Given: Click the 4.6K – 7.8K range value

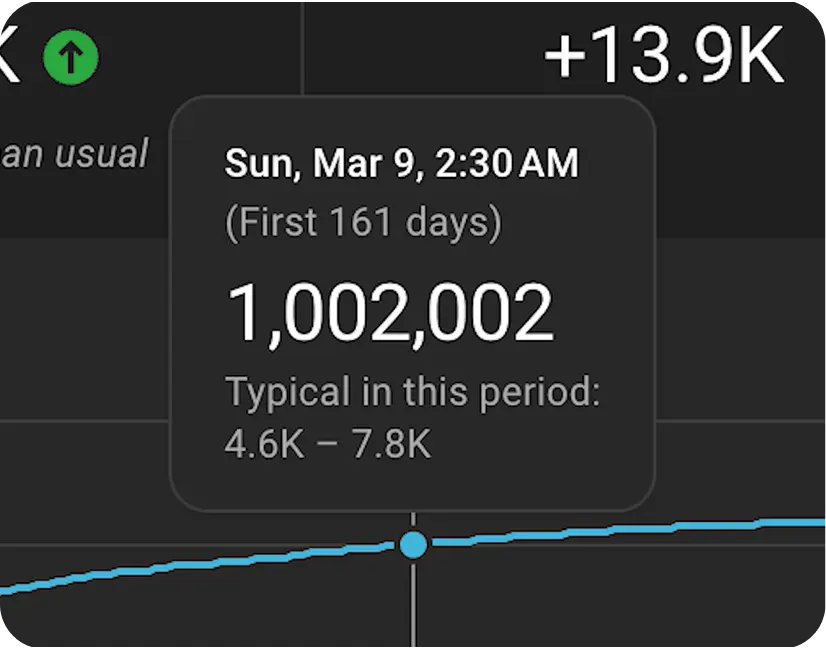Looking at the screenshot, I should point(328,444).
